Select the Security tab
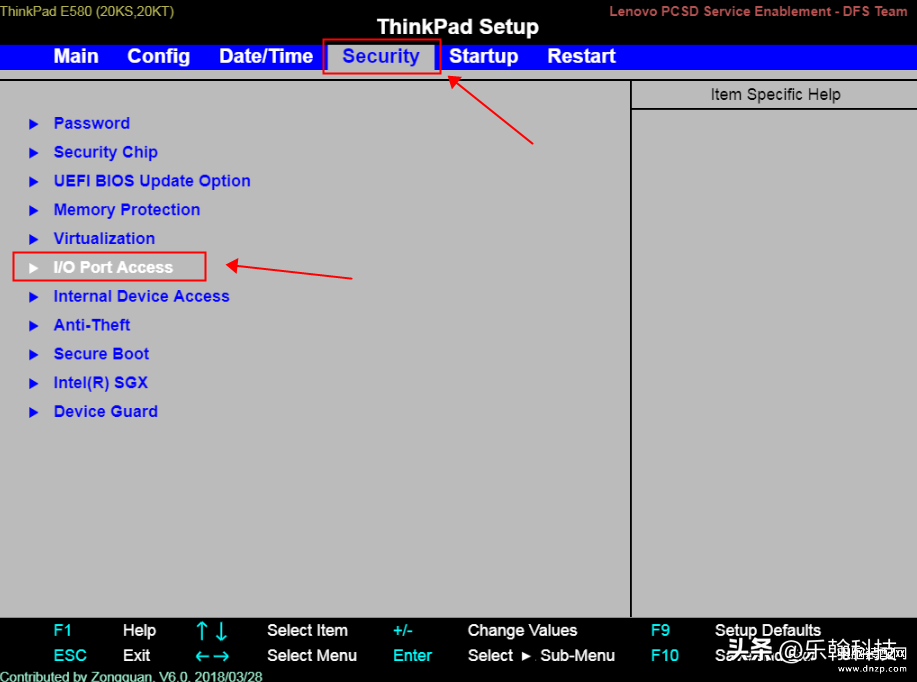917x682 pixels. coord(381,56)
